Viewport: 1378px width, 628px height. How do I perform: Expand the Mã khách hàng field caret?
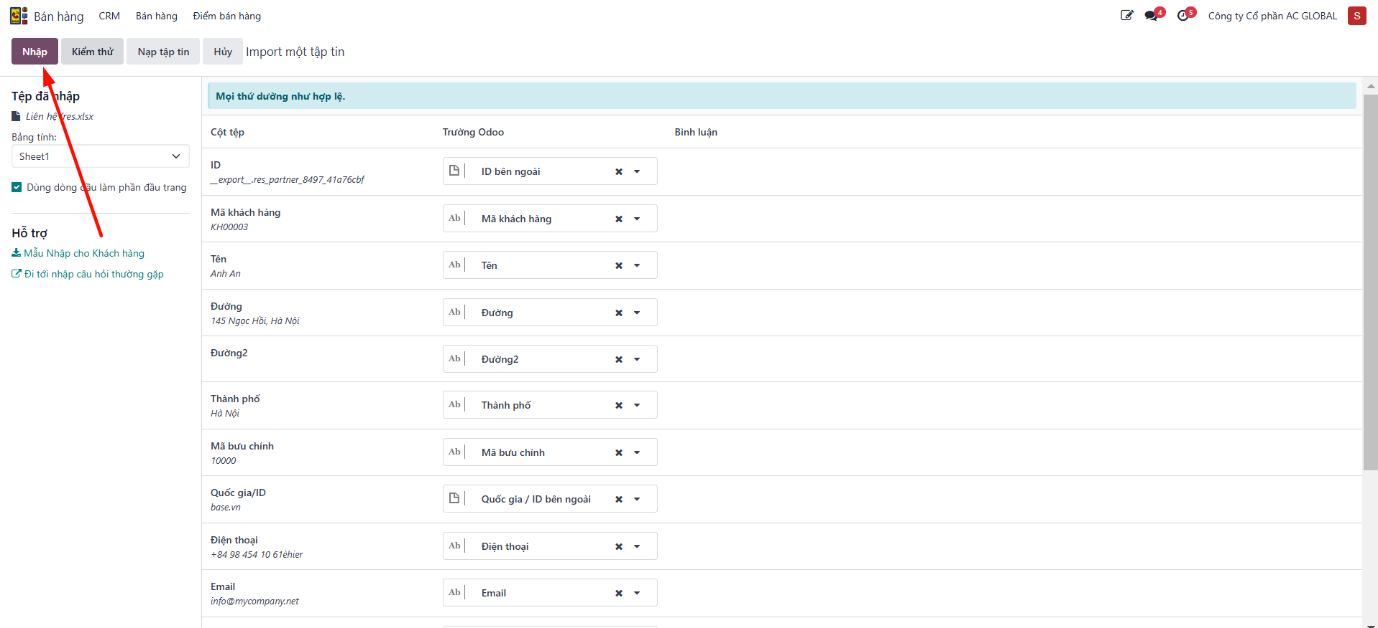(x=637, y=219)
